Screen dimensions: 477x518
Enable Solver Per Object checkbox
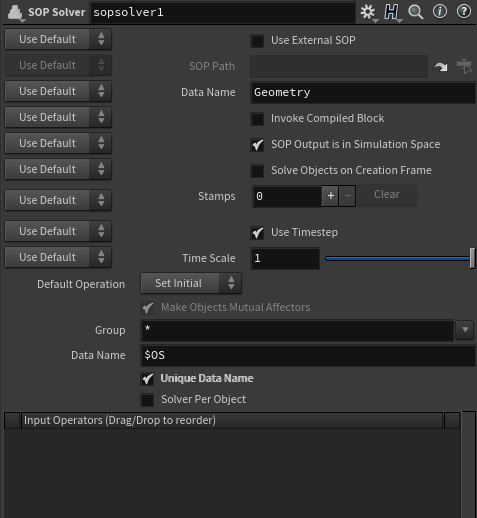pos(147,400)
